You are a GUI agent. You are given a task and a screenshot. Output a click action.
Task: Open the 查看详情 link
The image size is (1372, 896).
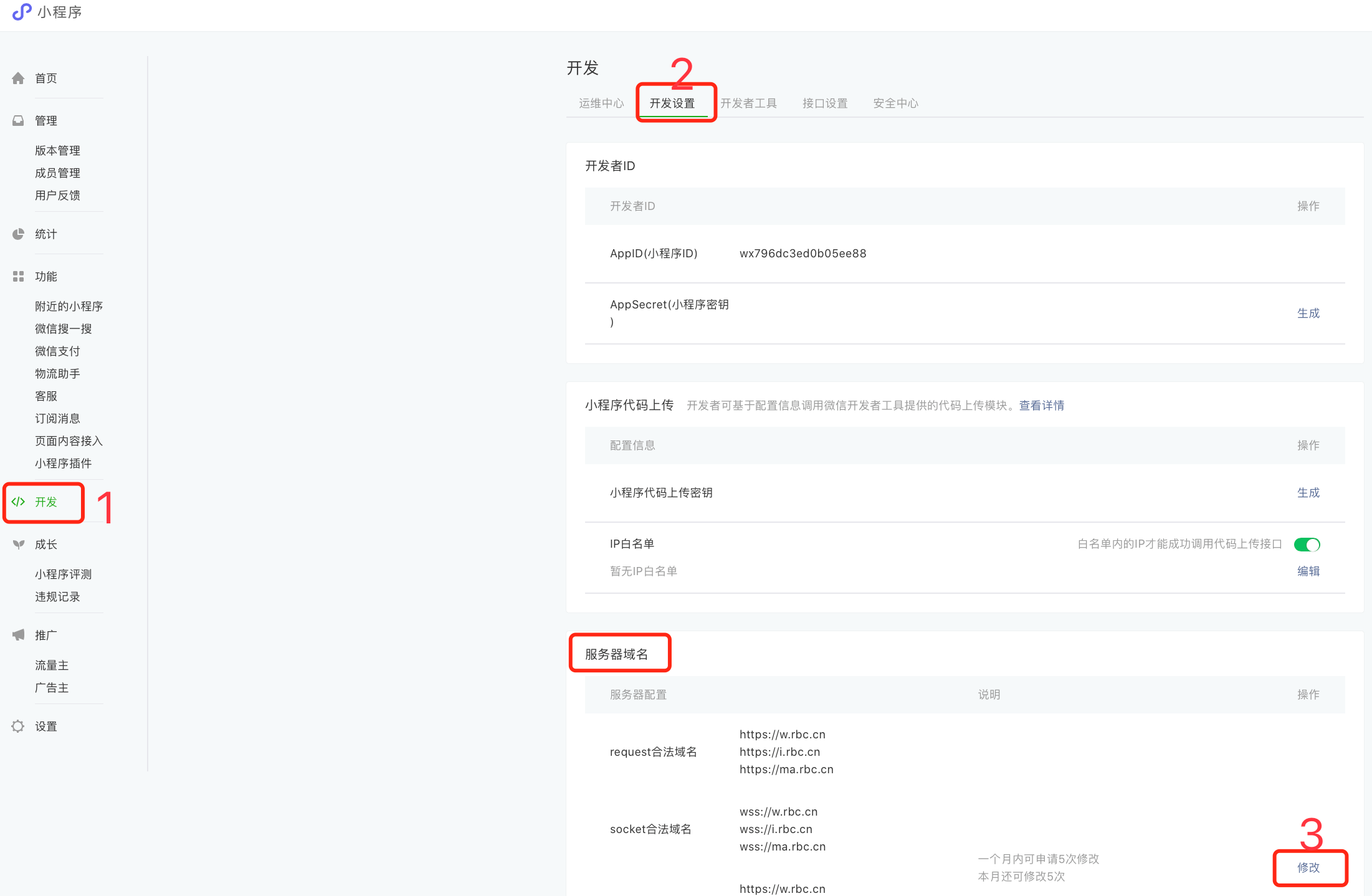pyautogui.click(x=1041, y=406)
